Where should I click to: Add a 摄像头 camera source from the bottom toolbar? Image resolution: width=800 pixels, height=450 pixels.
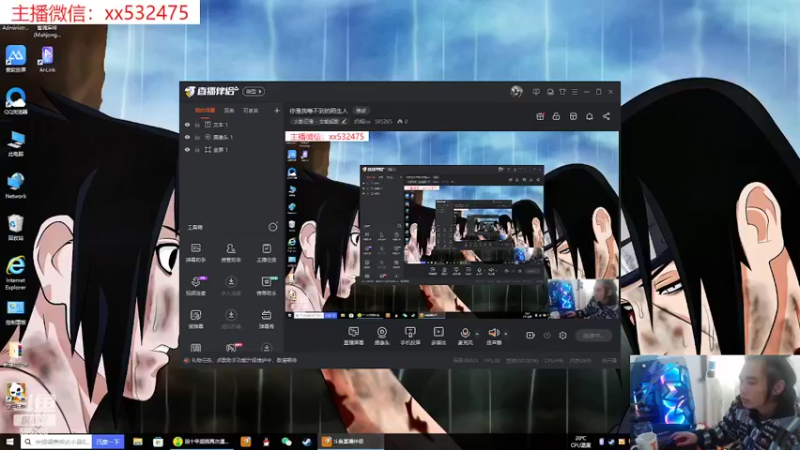(382, 336)
